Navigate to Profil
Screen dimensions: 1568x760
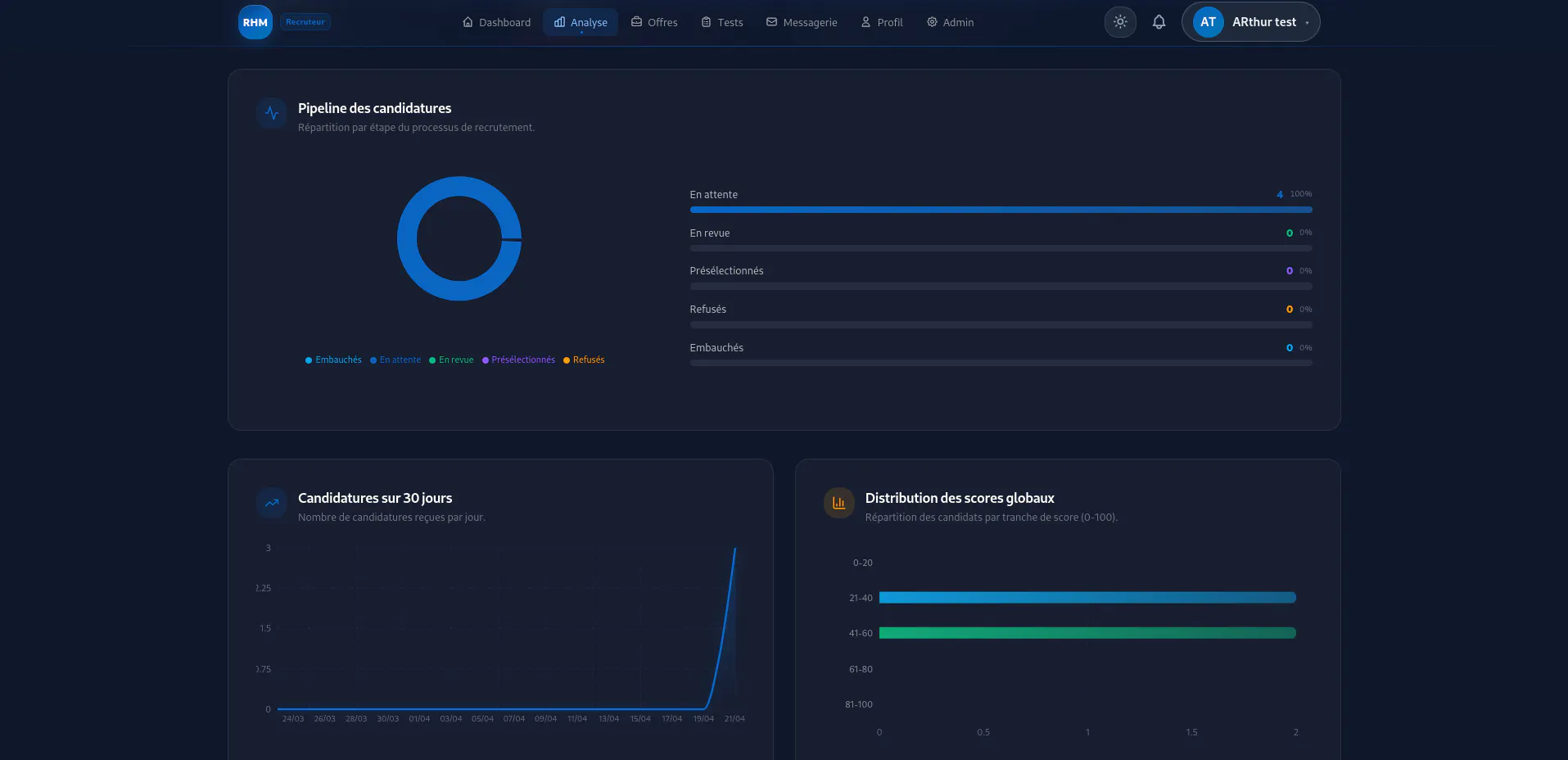pyautogui.click(x=882, y=22)
